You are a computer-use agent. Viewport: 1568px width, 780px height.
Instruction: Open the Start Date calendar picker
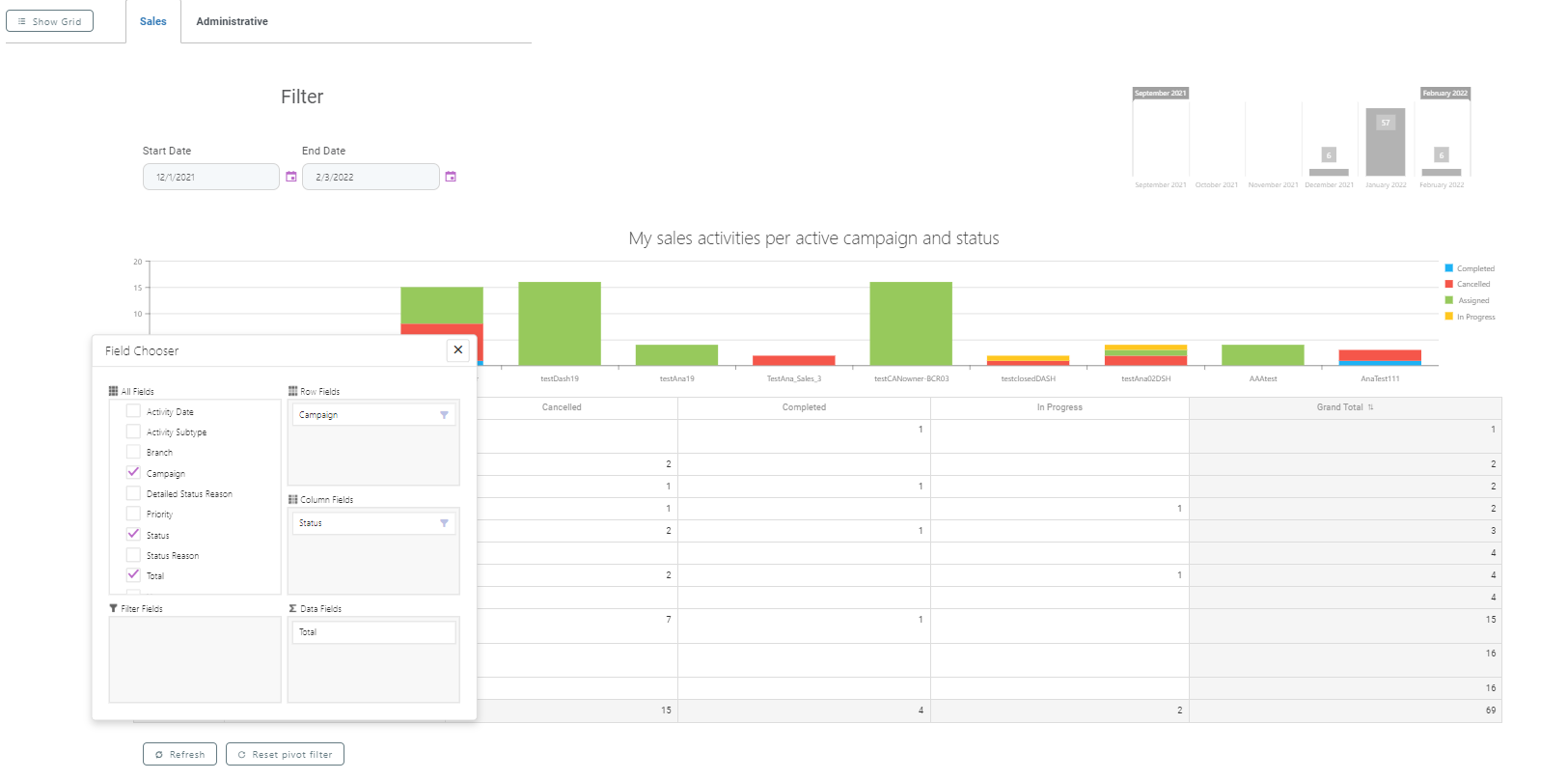point(290,177)
